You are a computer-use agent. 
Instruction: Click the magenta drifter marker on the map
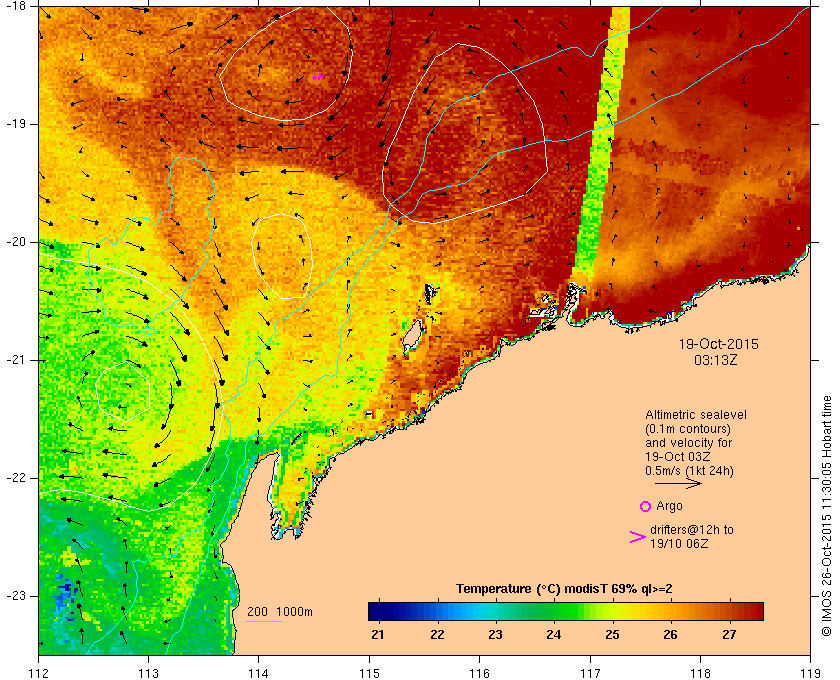[x=318, y=77]
